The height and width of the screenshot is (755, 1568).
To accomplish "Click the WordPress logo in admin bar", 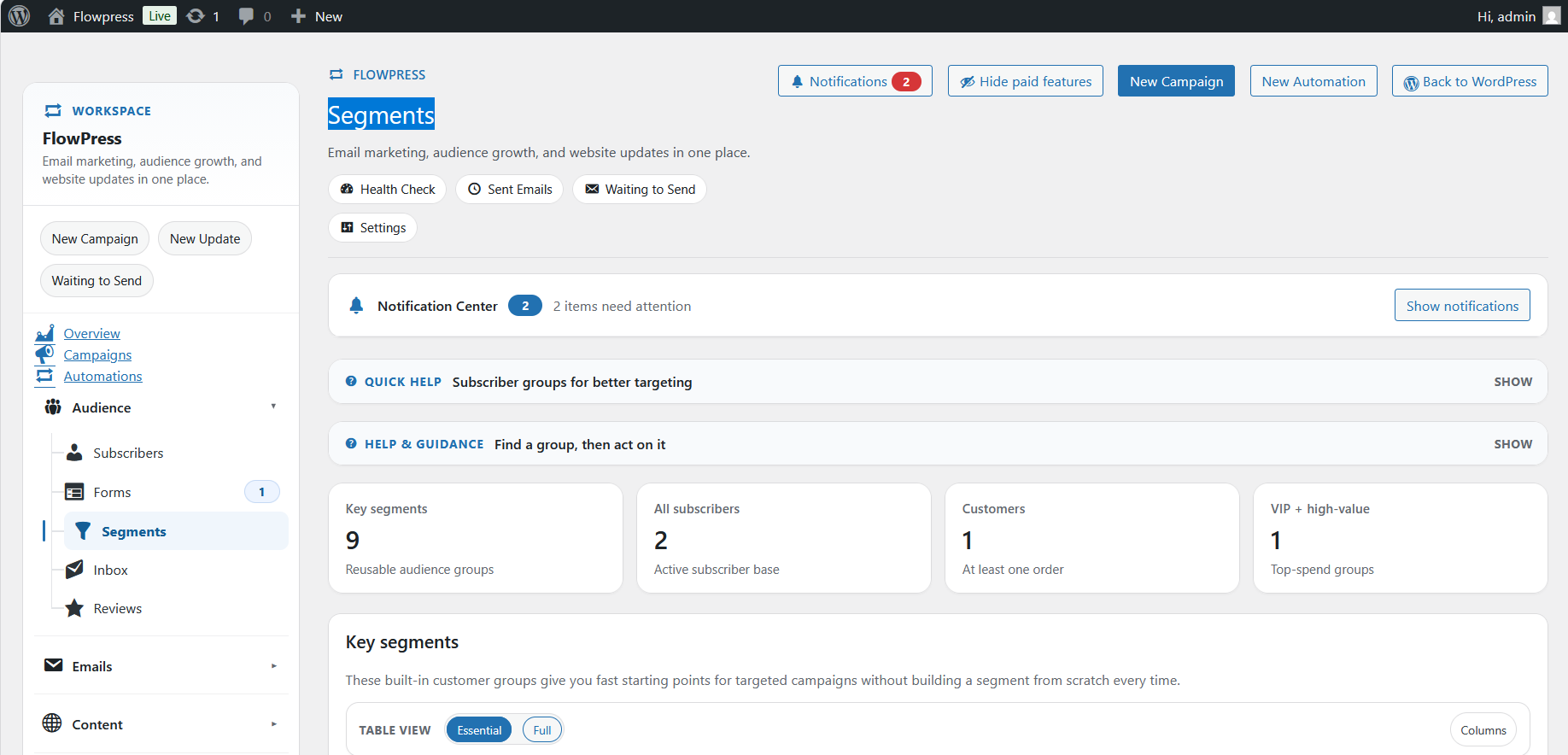I will click(19, 16).
